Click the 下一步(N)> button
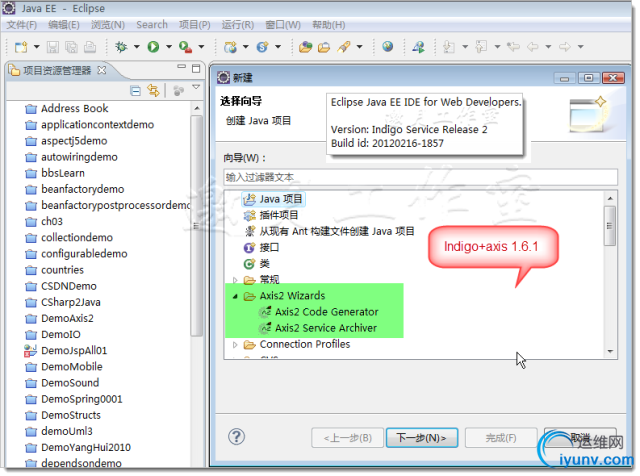 point(422,438)
